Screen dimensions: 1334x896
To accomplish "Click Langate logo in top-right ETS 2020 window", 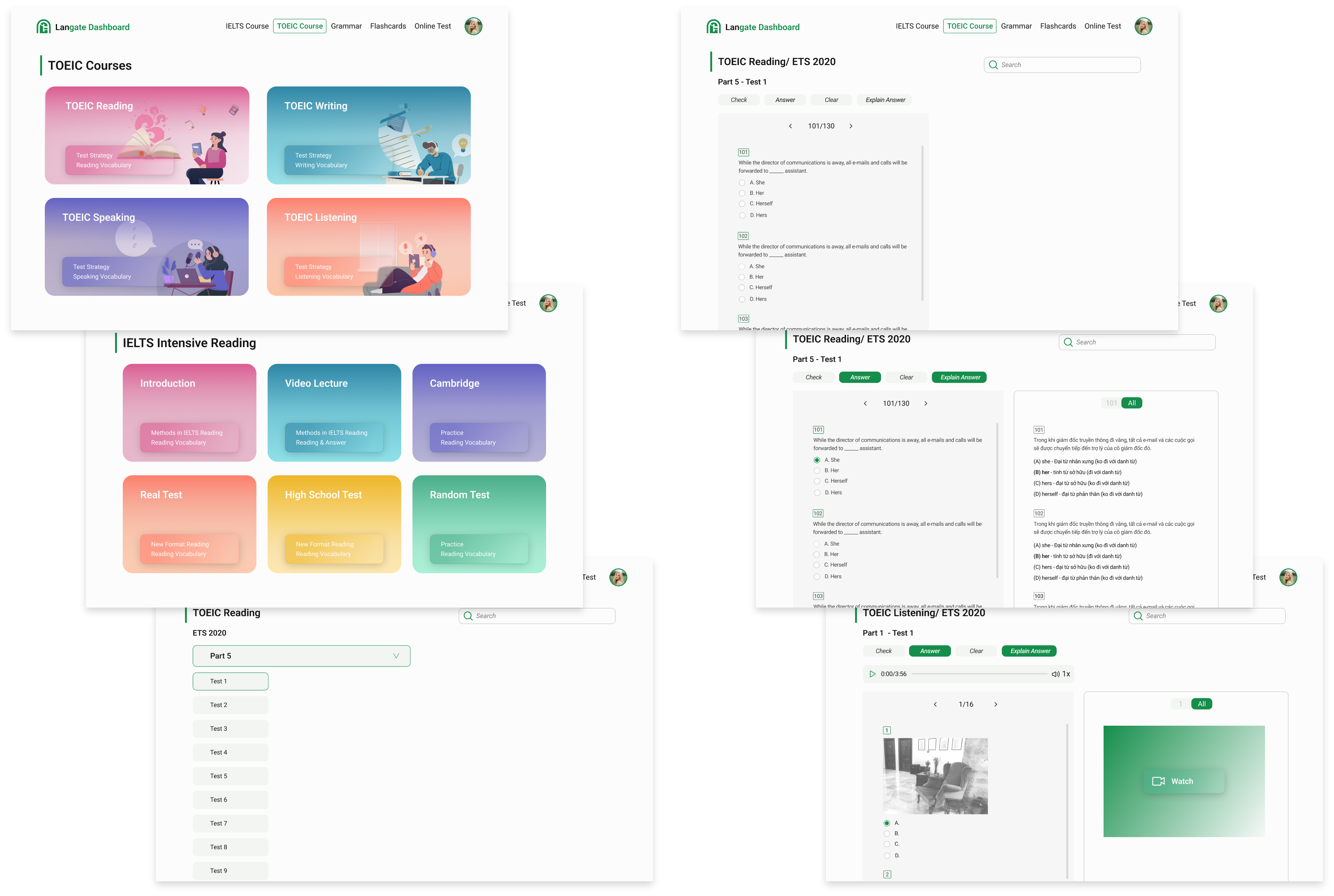I will (714, 26).
